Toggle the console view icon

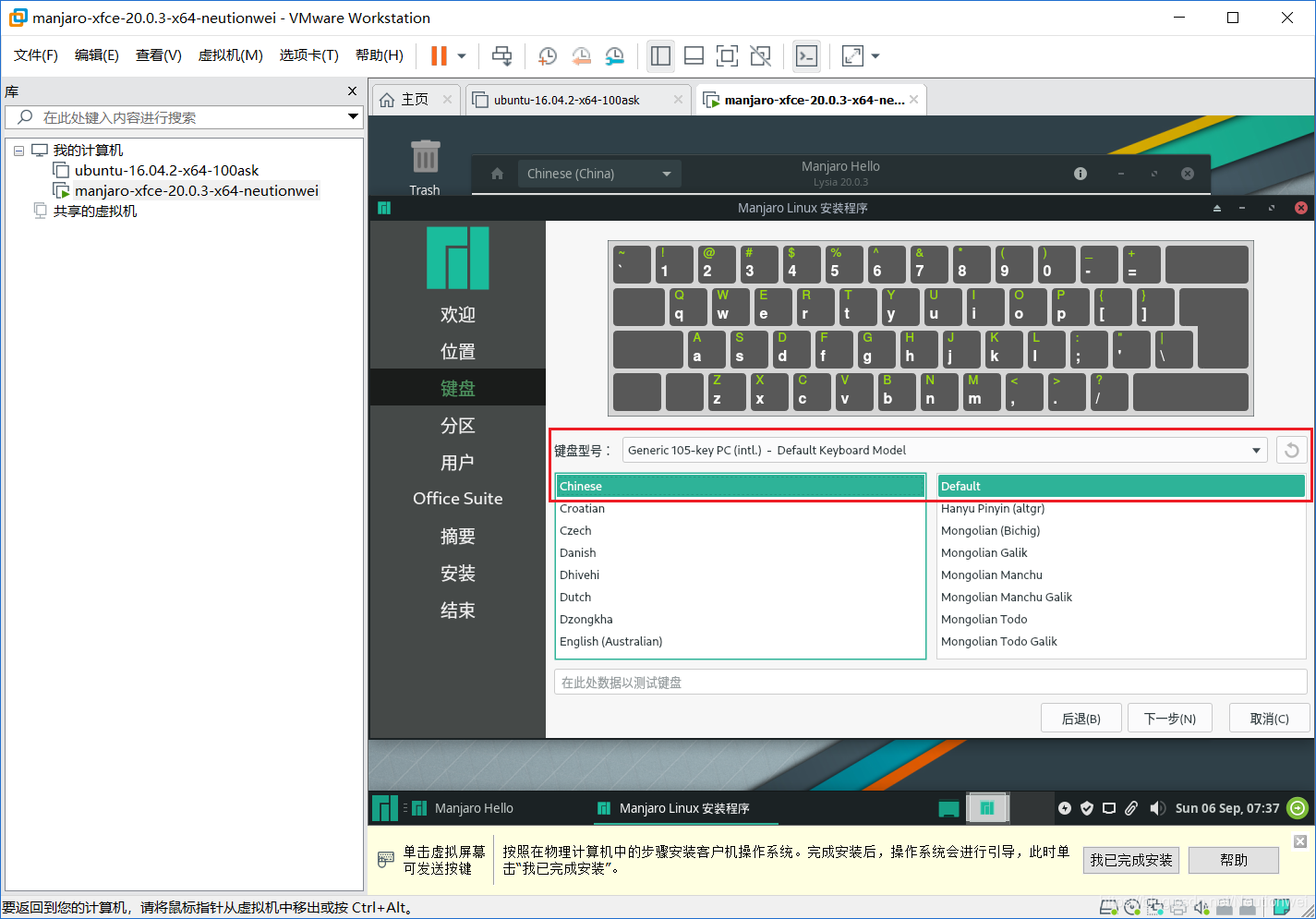(806, 56)
